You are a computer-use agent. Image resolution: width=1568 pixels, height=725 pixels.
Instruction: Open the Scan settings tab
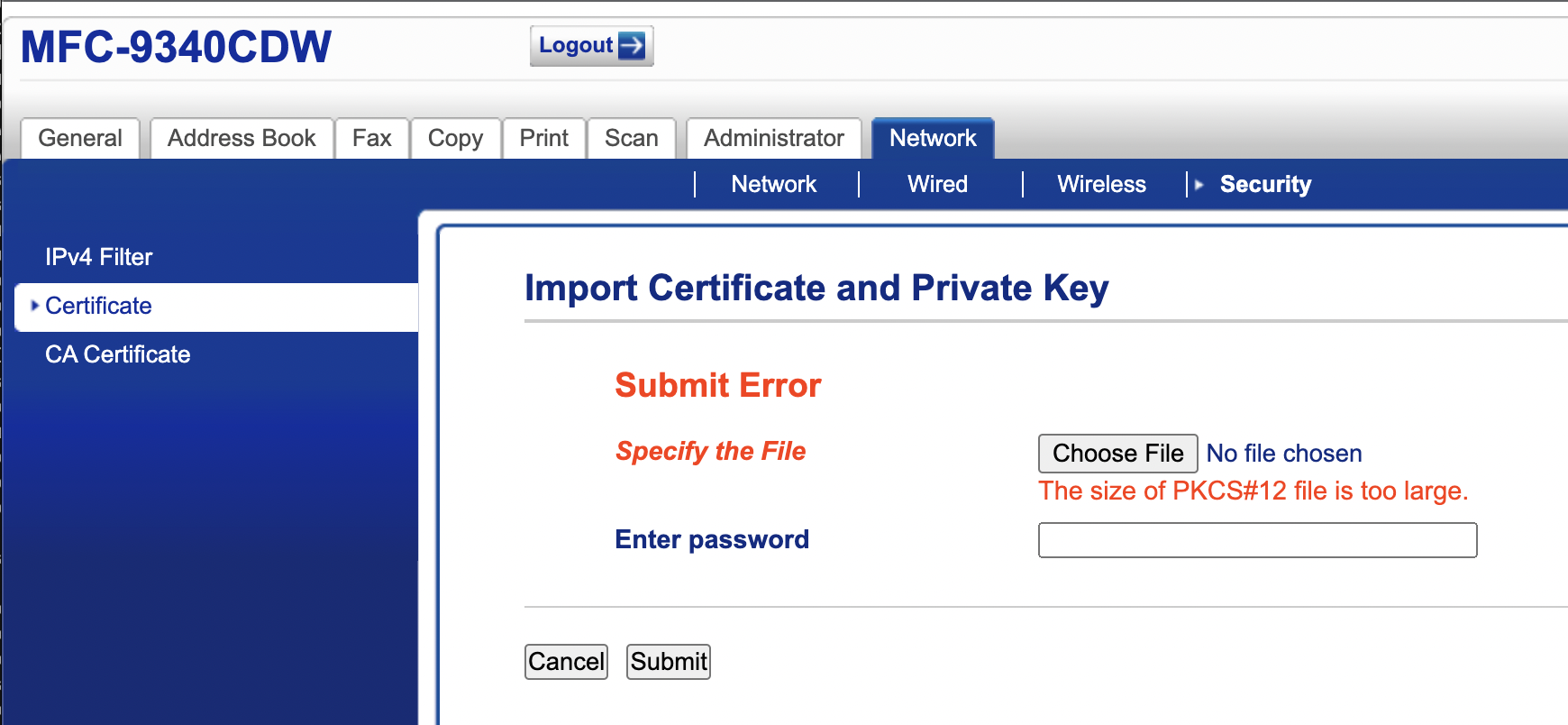pos(631,138)
